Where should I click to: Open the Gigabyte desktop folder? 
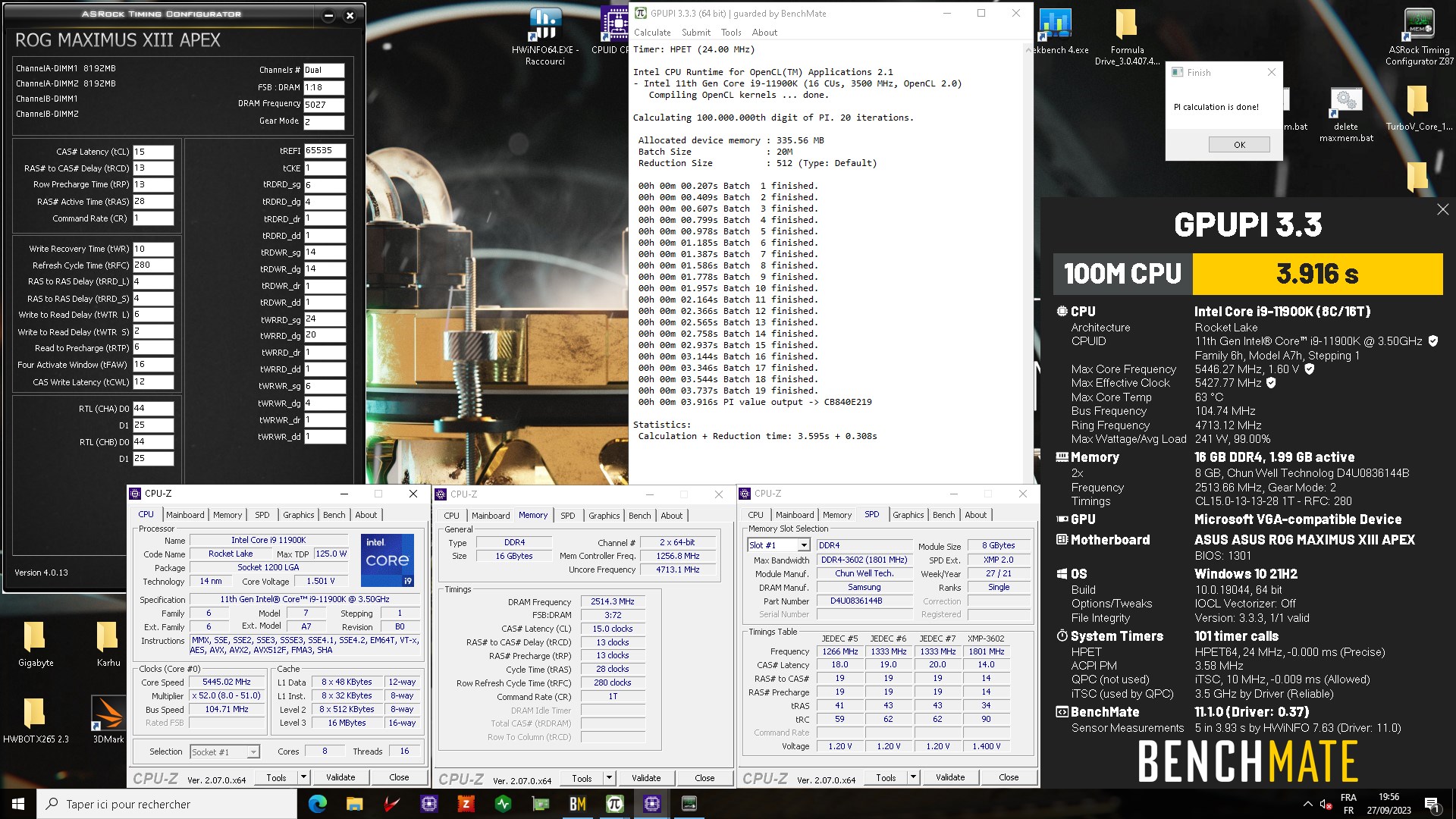[36, 644]
